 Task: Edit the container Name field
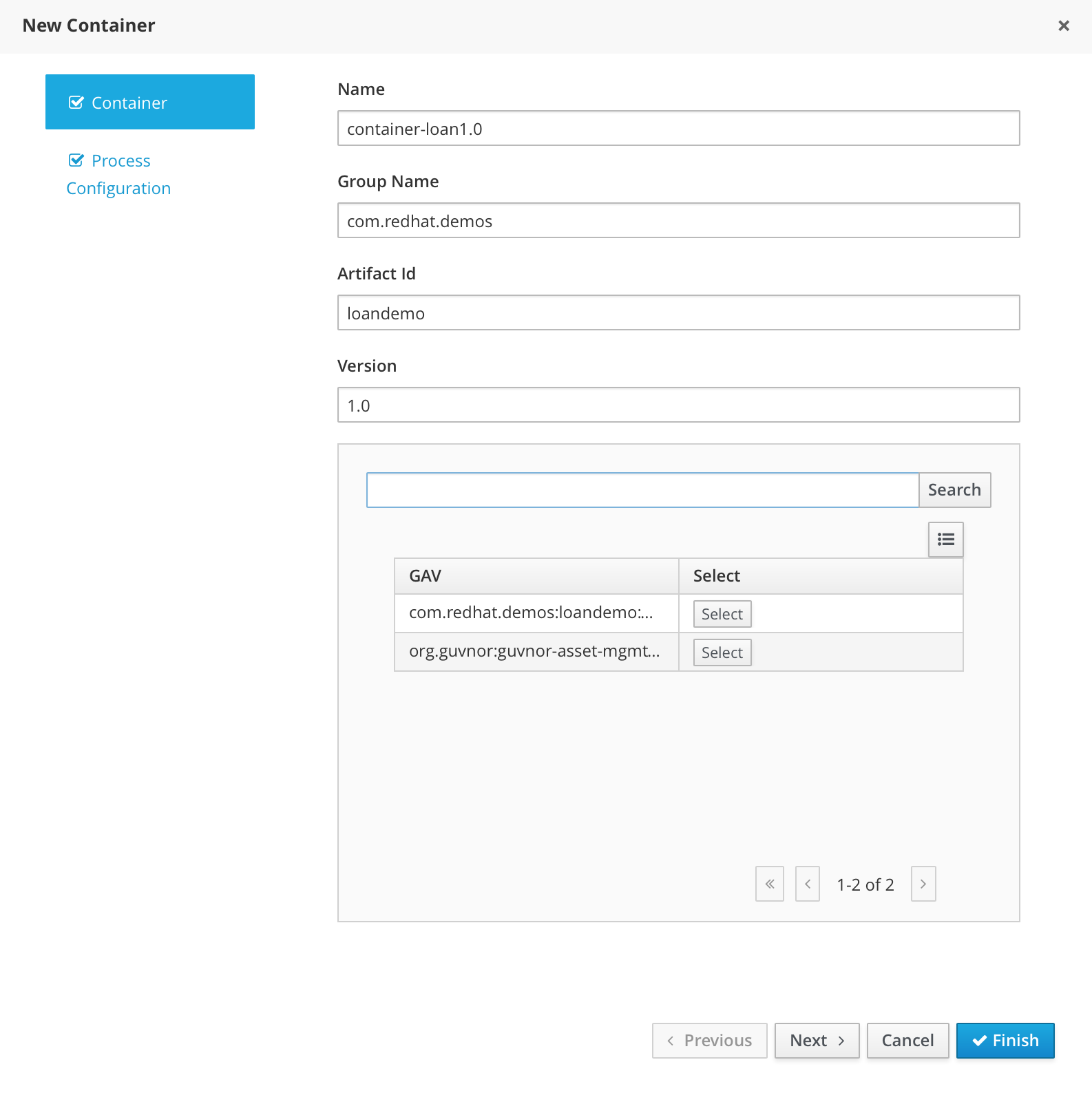(x=678, y=128)
